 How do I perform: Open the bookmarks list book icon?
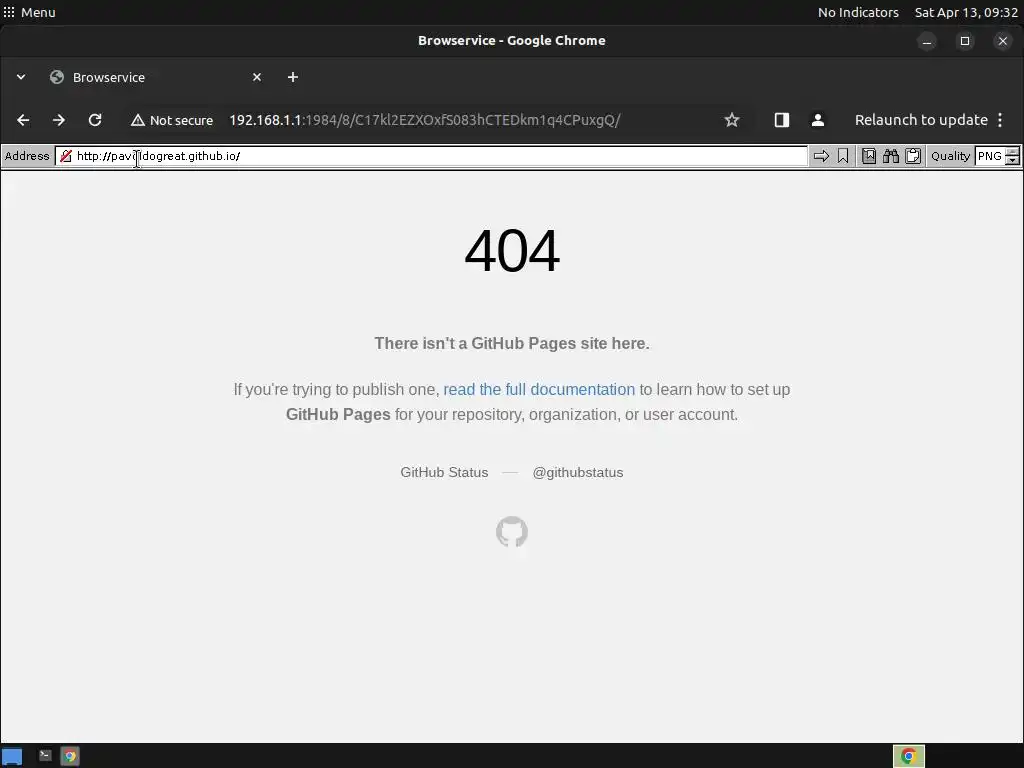tap(869, 156)
